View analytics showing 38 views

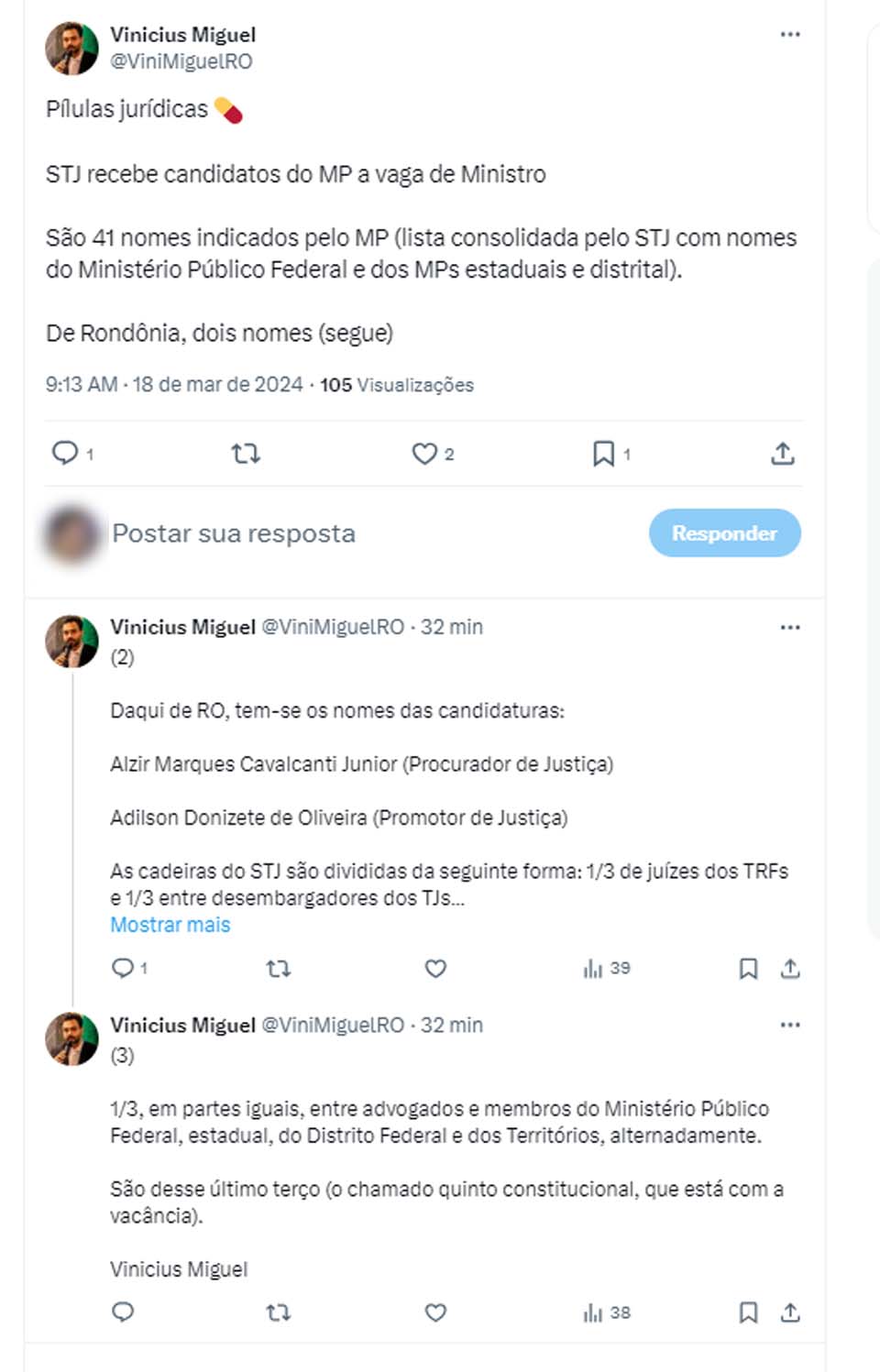(x=606, y=1312)
